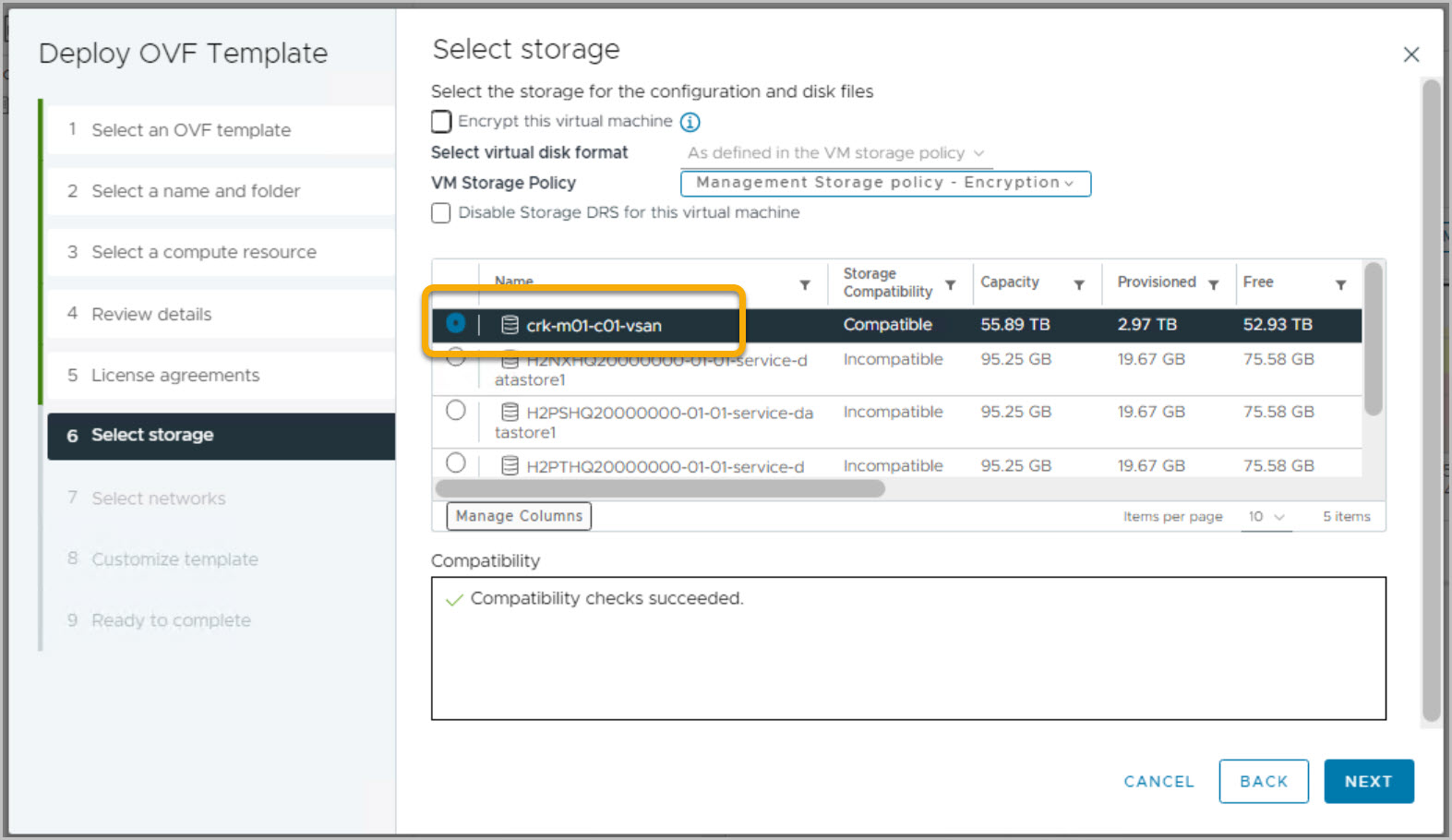Image resolution: width=1452 pixels, height=840 pixels.
Task: Click the NEXT button
Action: pyautogui.click(x=1367, y=781)
